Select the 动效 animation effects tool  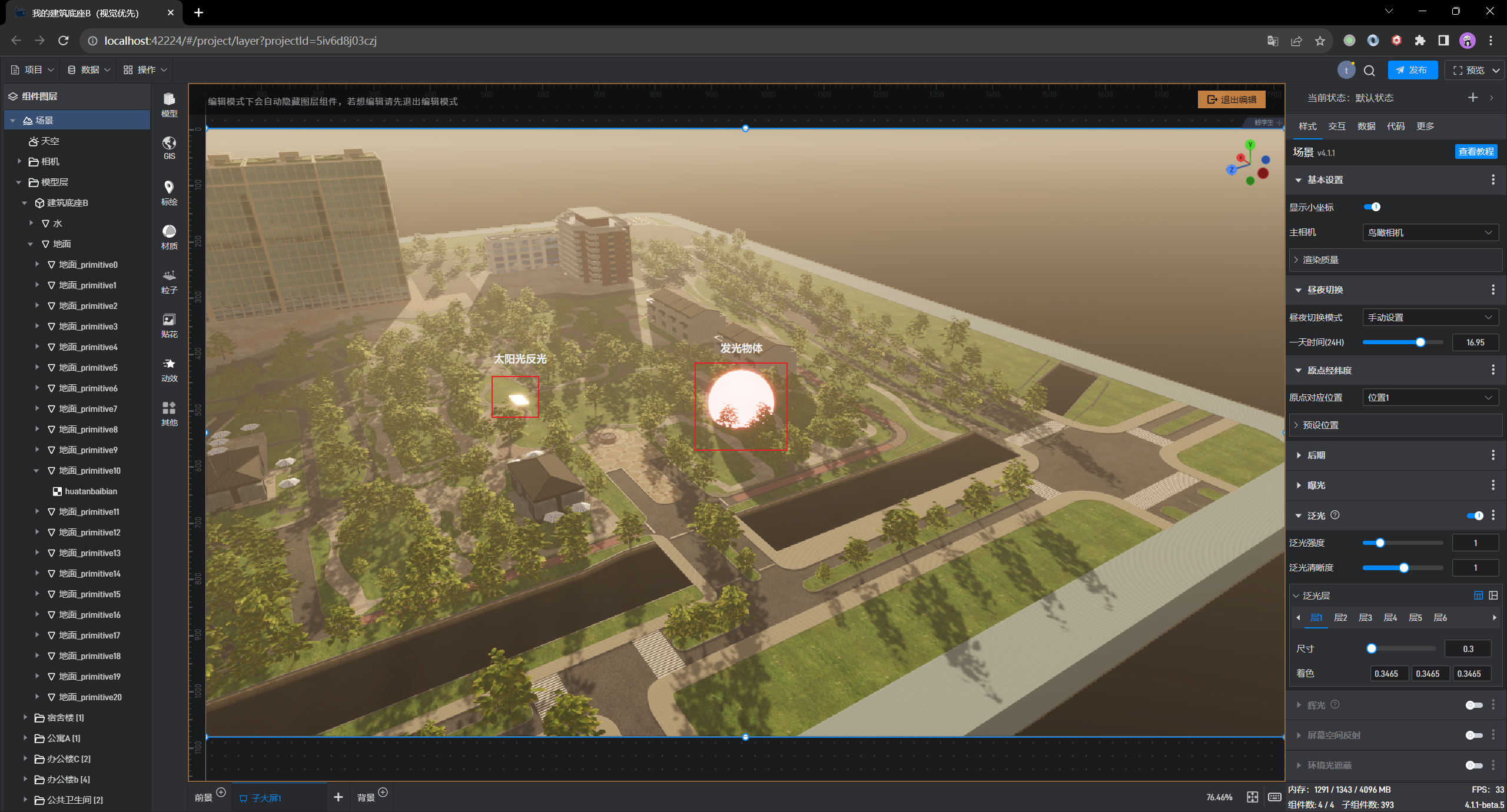click(x=169, y=369)
